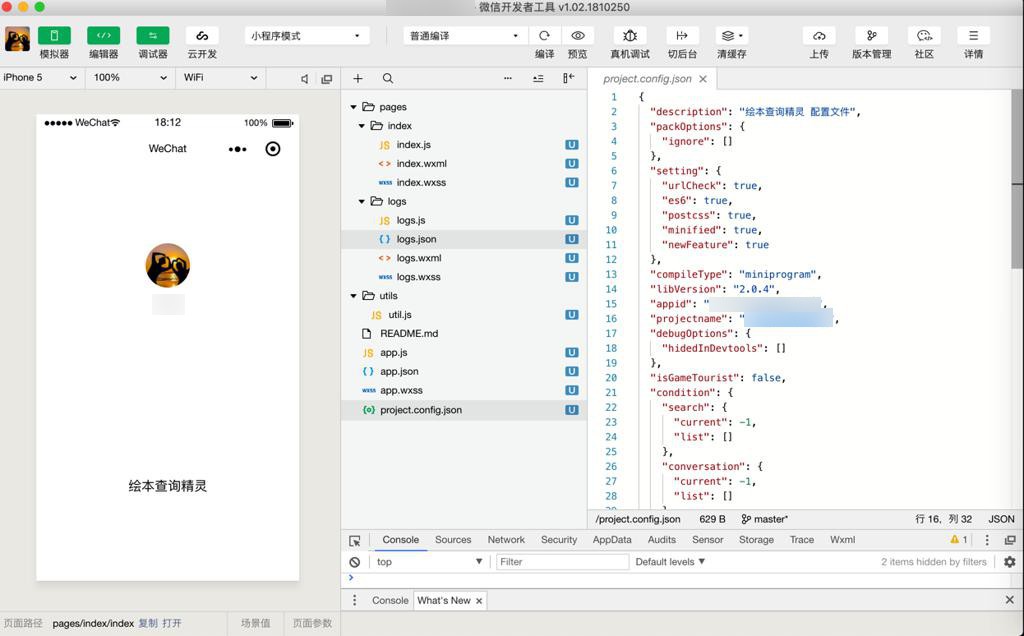Click the capsule close circle button
The width and height of the screenshot is (1024, 636).
coord(273,149)
